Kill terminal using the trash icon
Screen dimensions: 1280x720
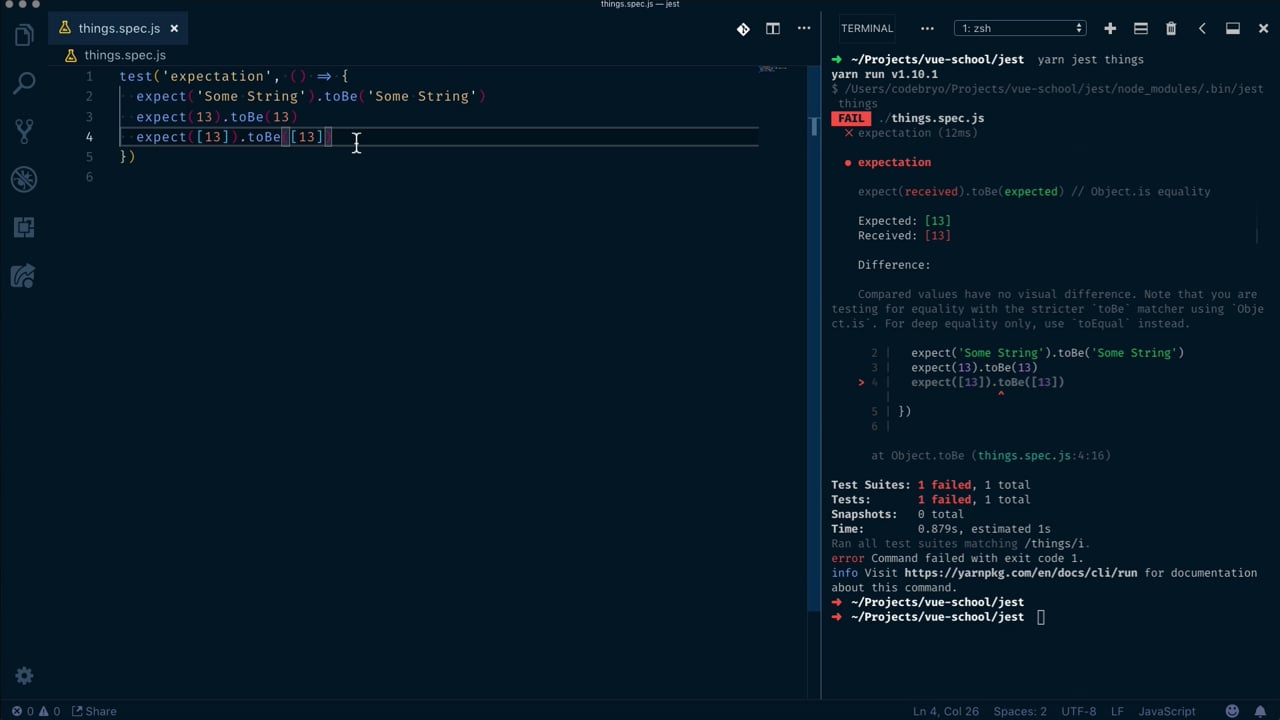click(x=1171, y=28)
